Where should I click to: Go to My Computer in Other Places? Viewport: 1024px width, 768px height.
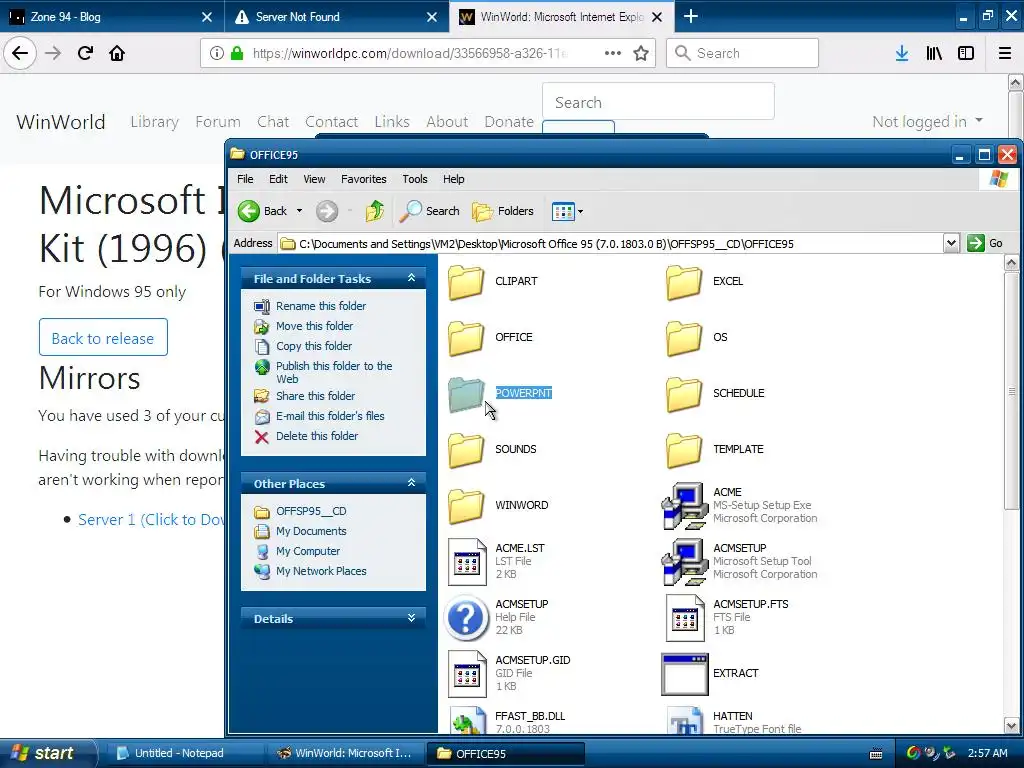click(x=308, y=551)
